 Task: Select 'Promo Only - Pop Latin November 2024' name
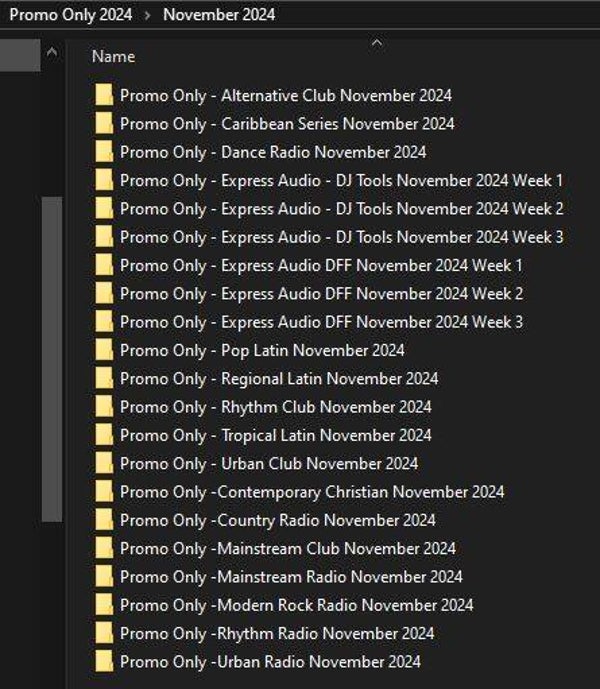[262, 351]
